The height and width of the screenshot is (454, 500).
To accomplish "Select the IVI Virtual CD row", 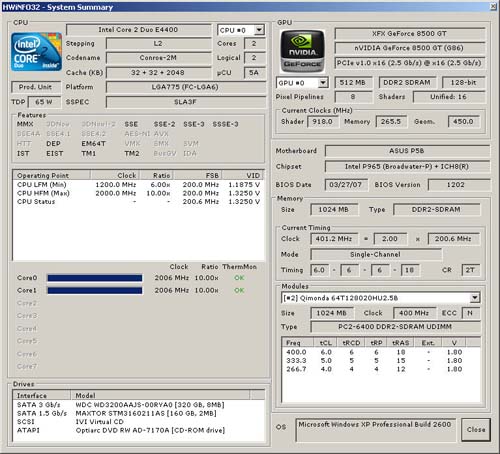I will 138,422.
